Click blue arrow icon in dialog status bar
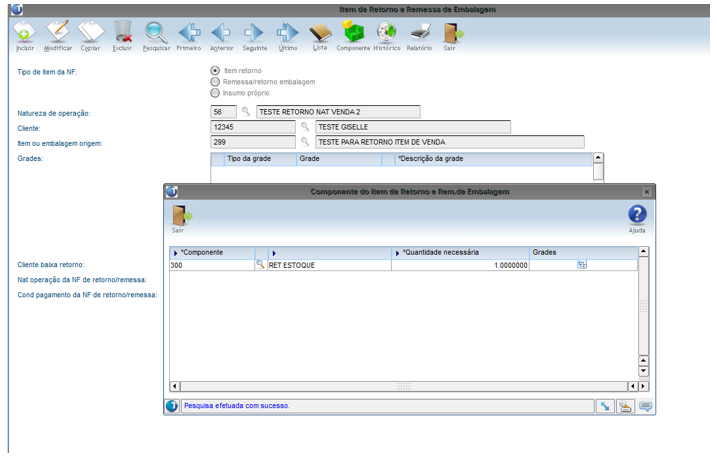 coord(605,405)
